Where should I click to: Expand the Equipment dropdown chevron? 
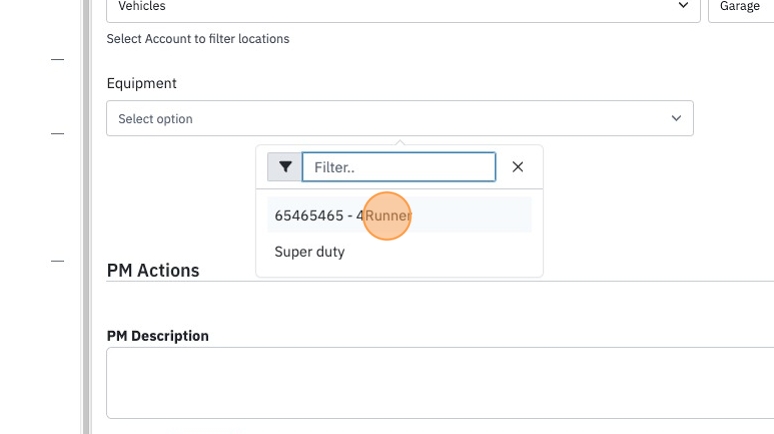coord(676,118)
